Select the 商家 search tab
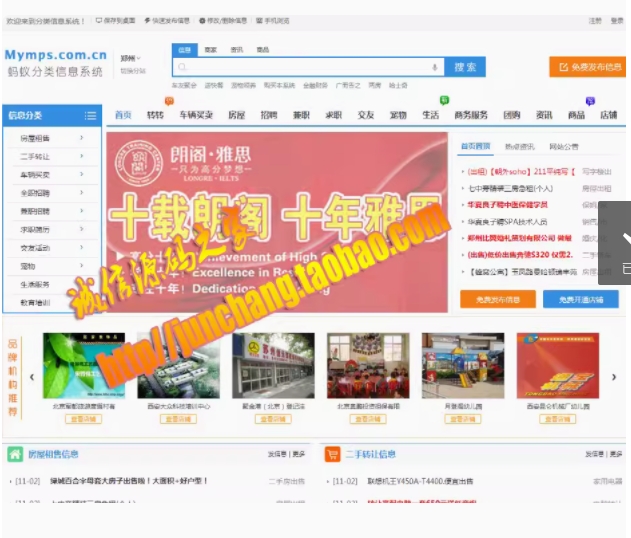 tap(210, 50)
